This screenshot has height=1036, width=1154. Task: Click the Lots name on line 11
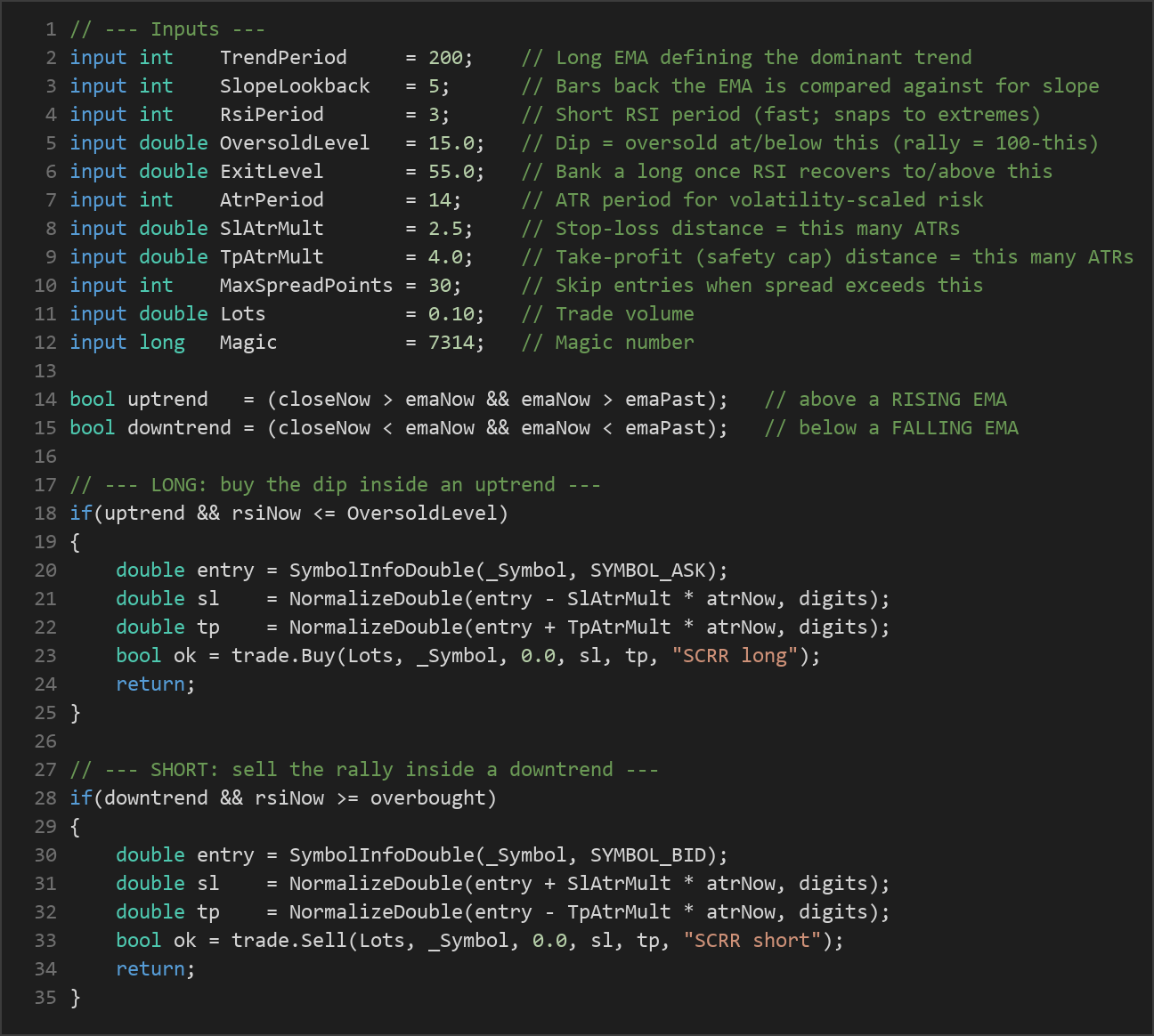click(243, 314)
